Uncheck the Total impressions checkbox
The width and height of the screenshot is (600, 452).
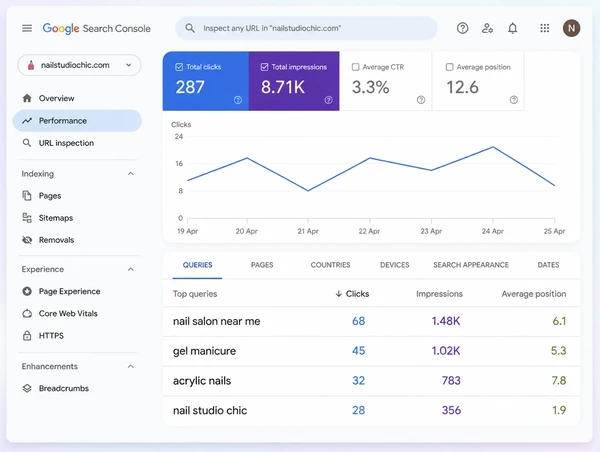point(264,67)
